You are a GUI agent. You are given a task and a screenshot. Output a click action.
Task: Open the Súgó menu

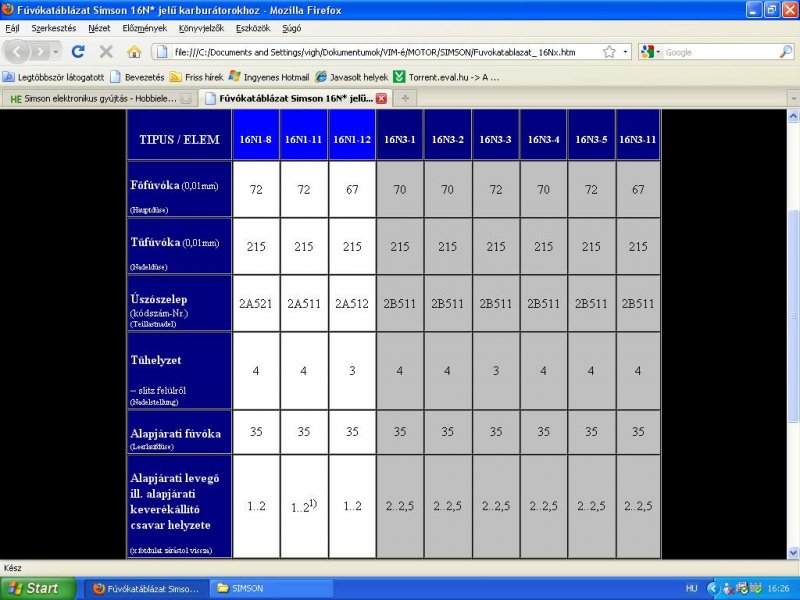tap(291, 28)
